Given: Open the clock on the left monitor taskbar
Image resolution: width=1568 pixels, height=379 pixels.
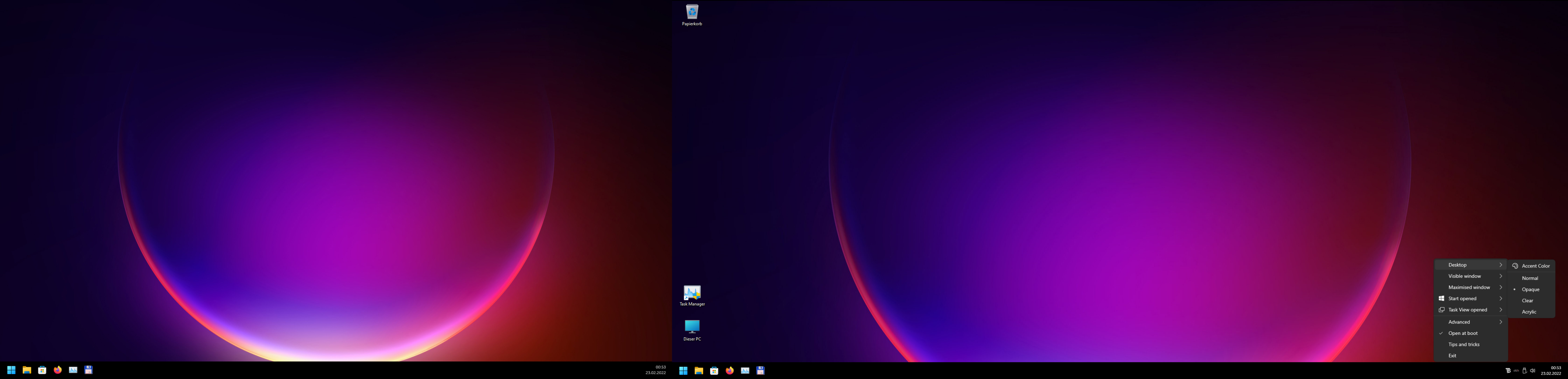Looking at the screenshot, I should (655, 370).
